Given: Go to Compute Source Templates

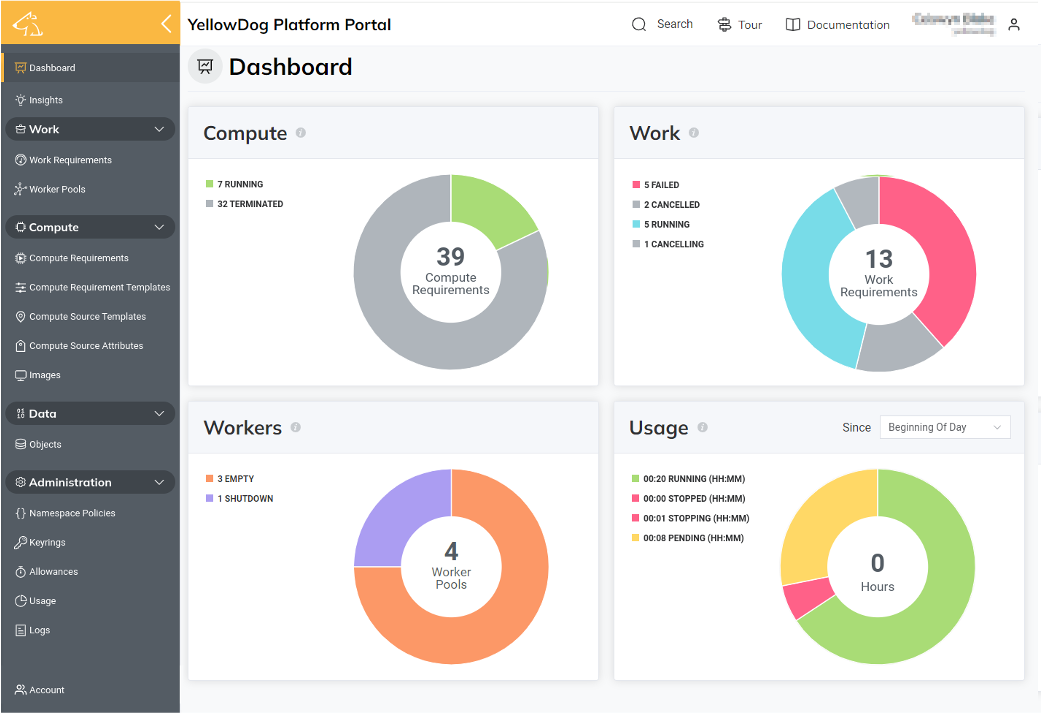Looking at the screenshot, I should point(88,317).
